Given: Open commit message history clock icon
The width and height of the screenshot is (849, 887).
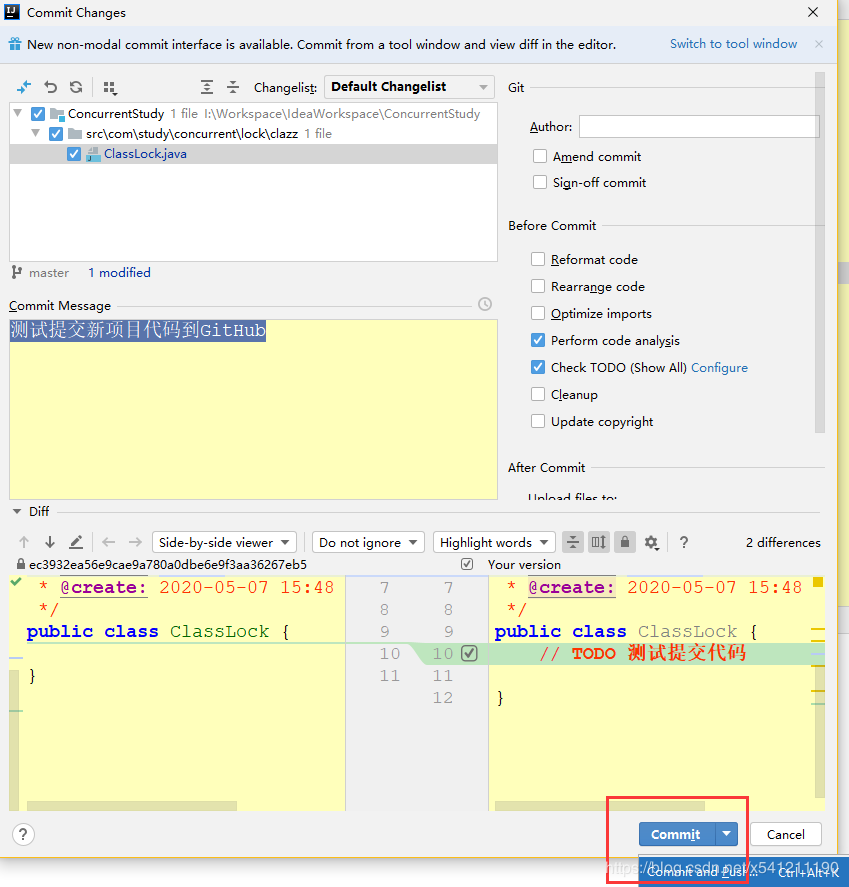Looking at the screenshot, I should coord(485,304).
